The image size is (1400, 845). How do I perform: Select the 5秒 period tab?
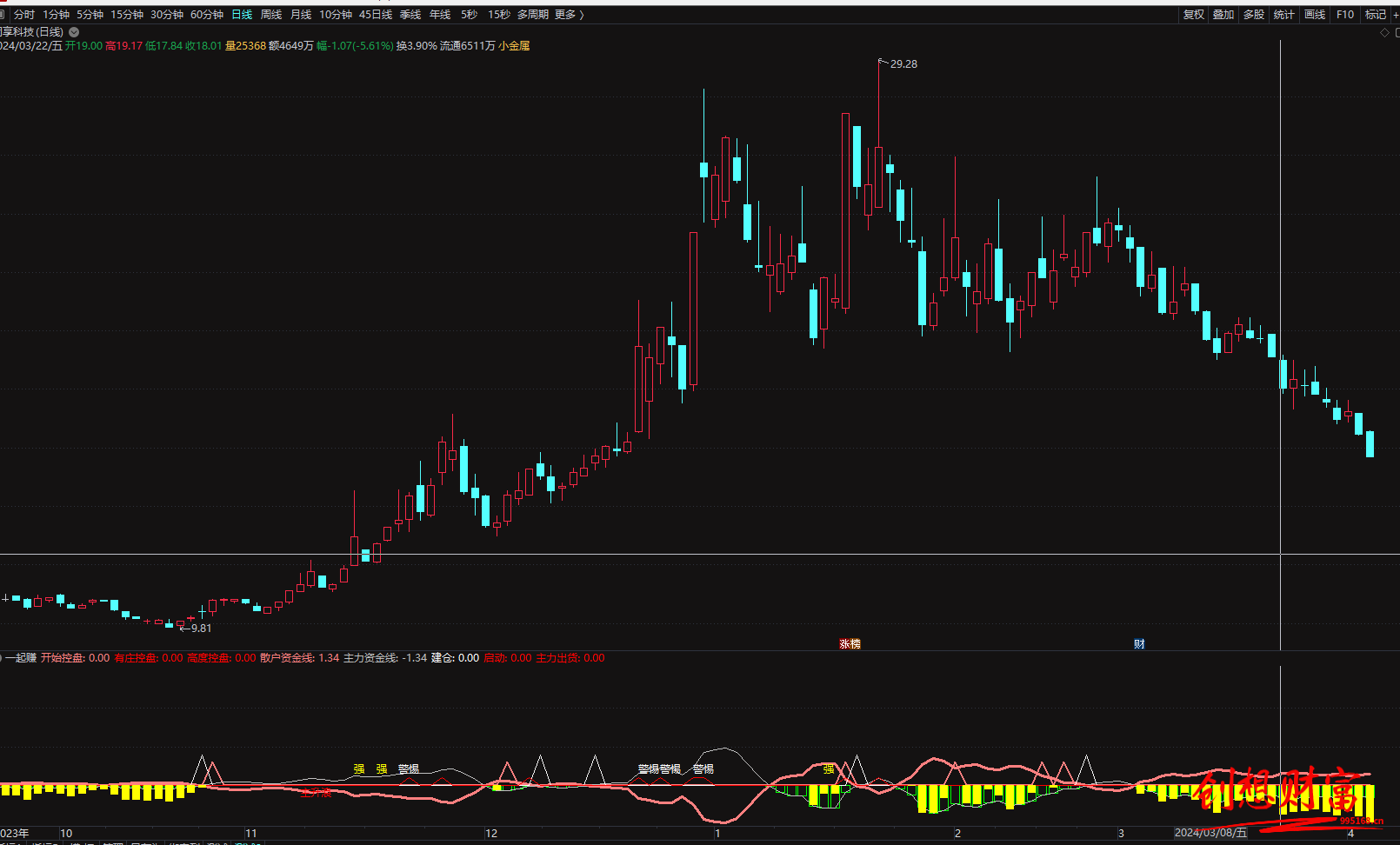(x=470, y=15)
